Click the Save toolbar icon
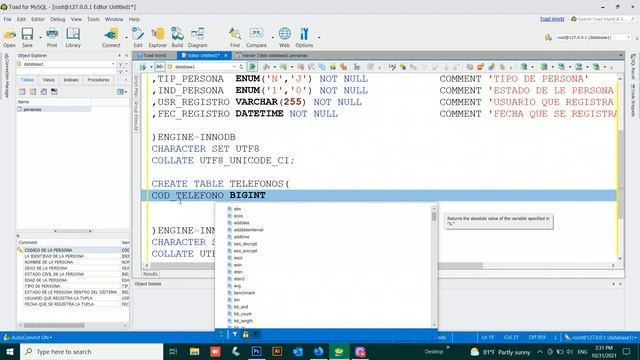Screen dimensions: 640x360 click(27, 38)
